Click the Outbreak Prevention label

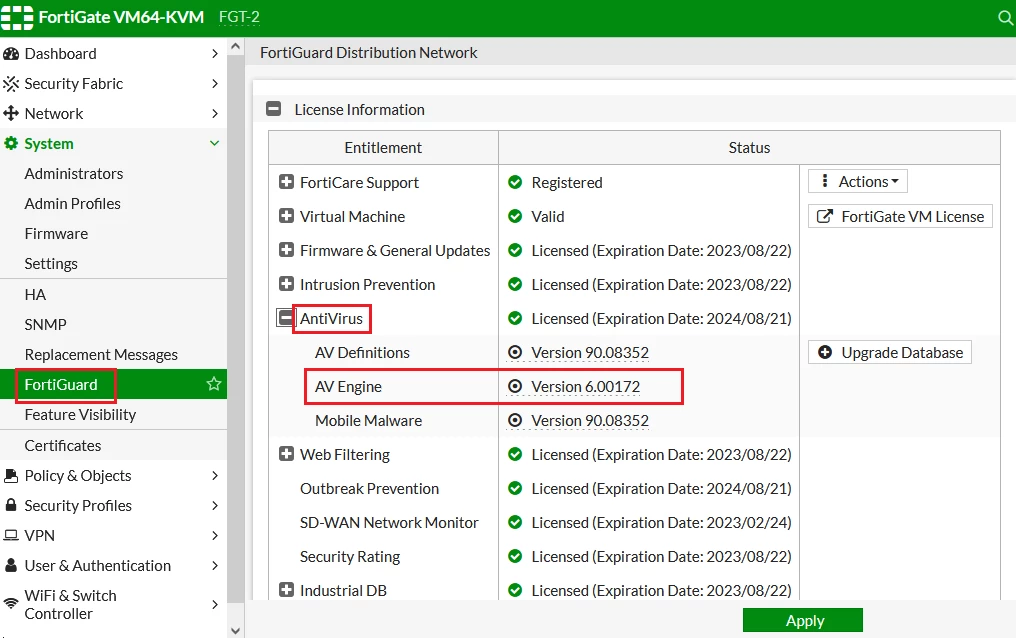point(369,488)
